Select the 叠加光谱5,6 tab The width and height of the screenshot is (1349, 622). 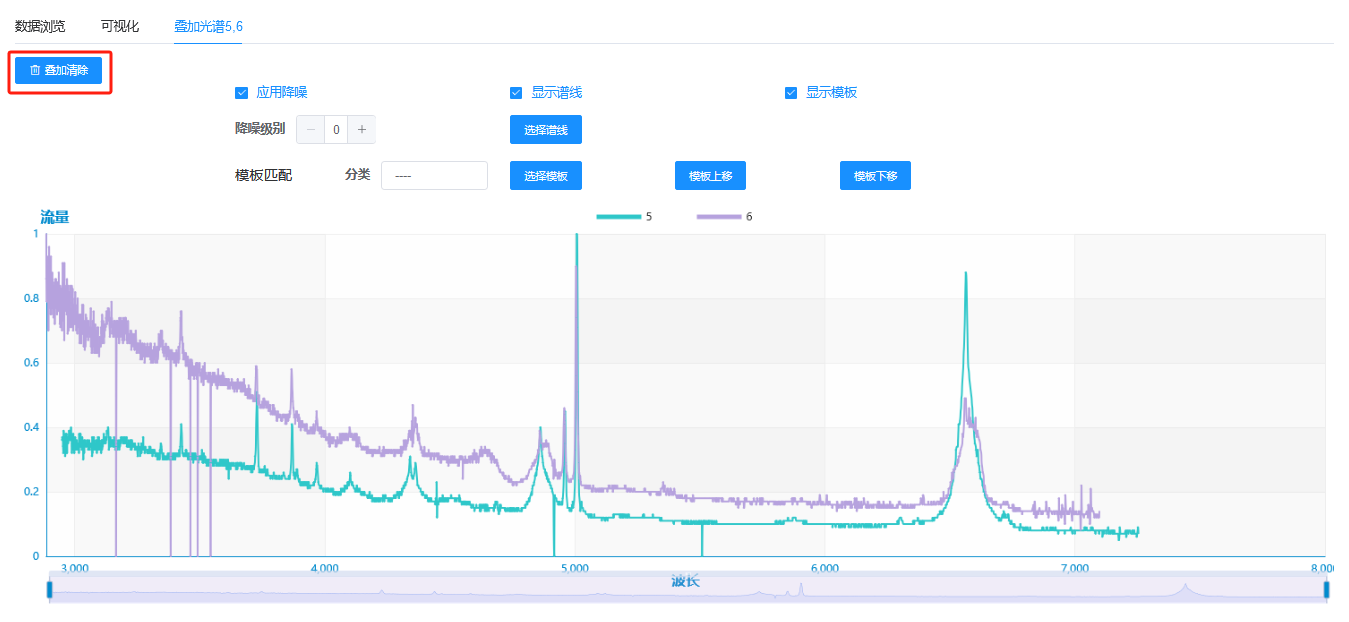(x=208, y=26)
